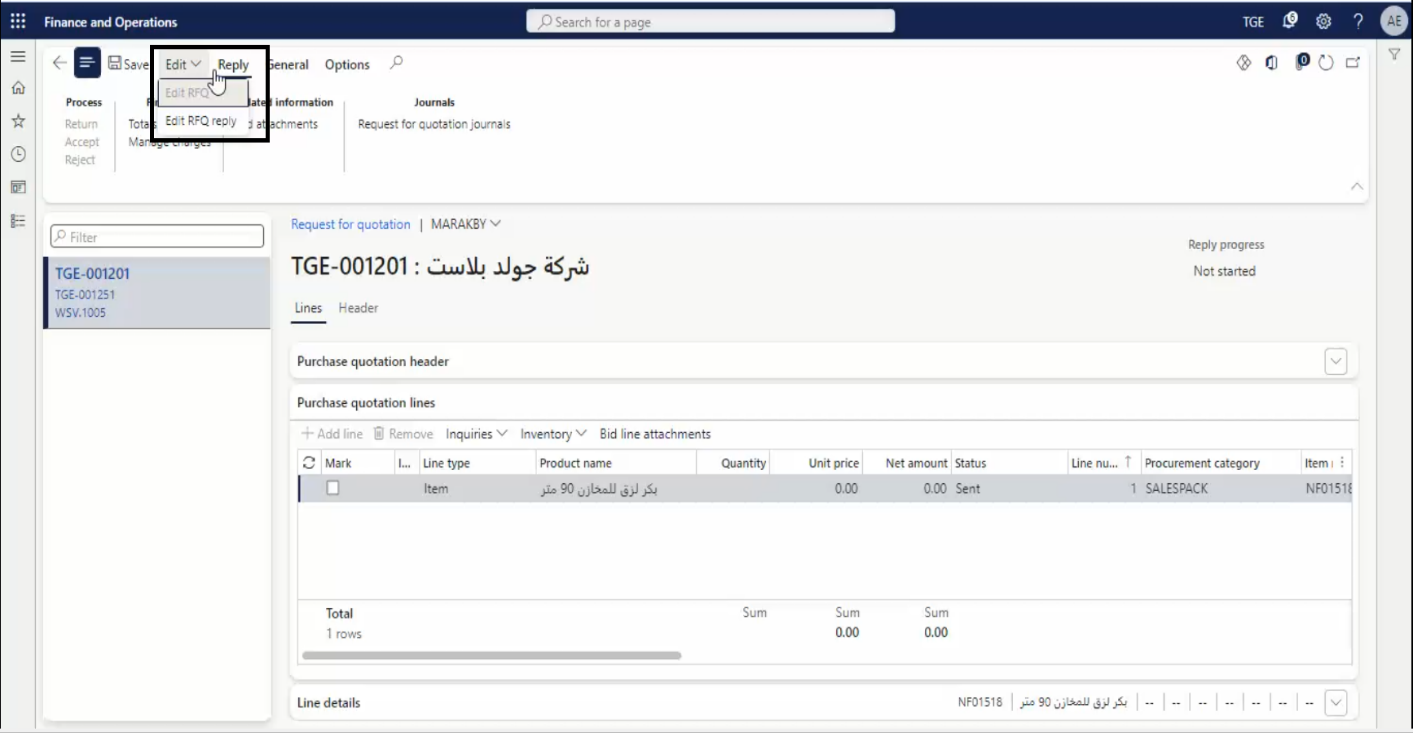Image resolution: width=1413 pixels, height=733 pixels.
Task: Expand the Edit dropdown menu
Action: click(183, 64)
